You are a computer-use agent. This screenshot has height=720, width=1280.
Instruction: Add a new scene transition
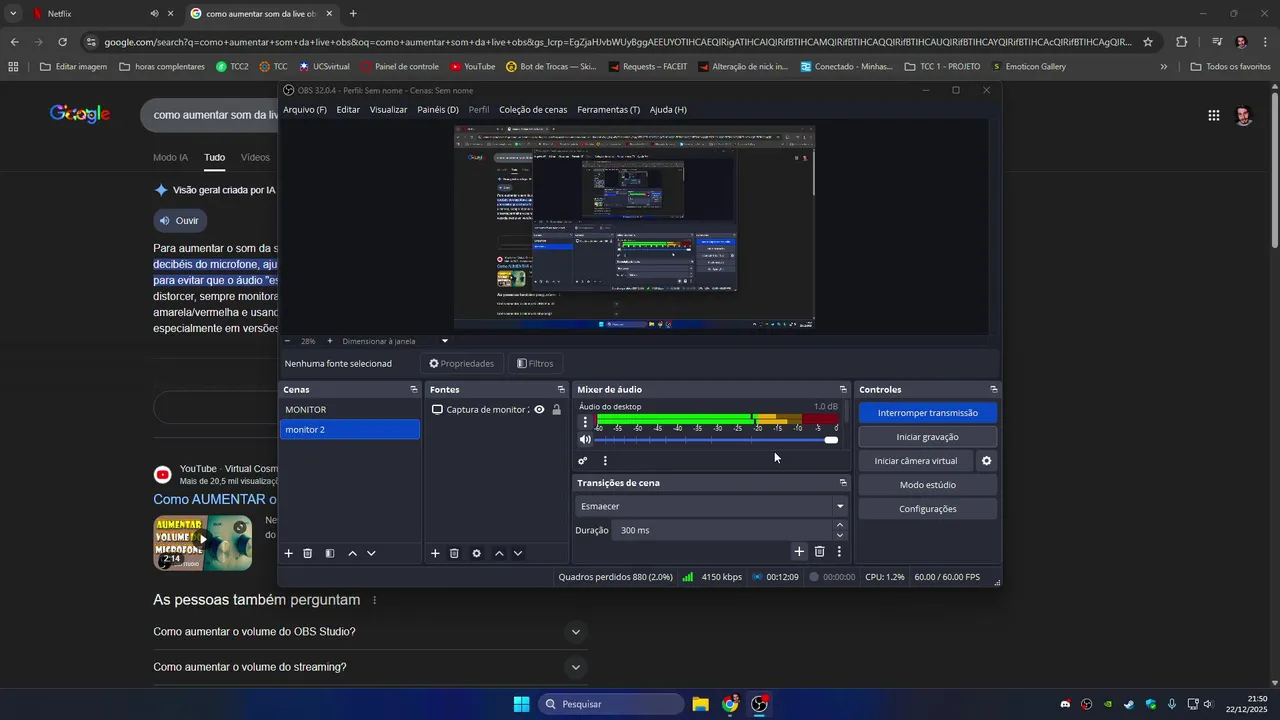[x=799, y=551]
